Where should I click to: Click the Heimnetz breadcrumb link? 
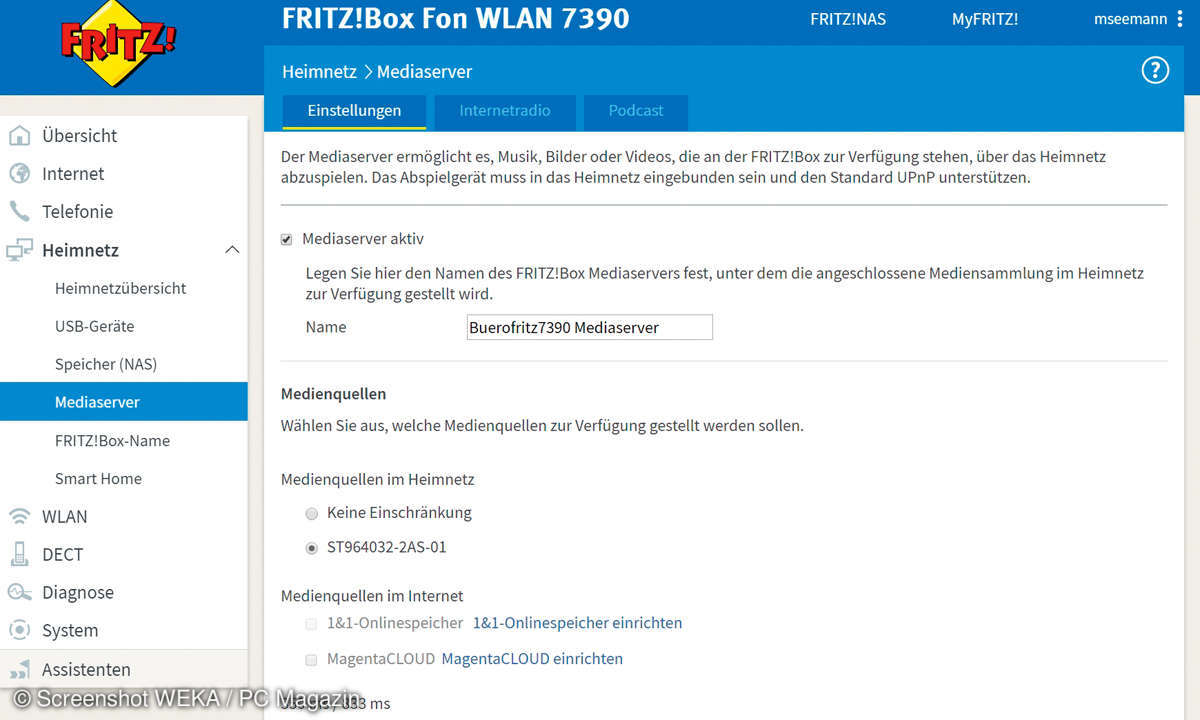click(320, 72)
